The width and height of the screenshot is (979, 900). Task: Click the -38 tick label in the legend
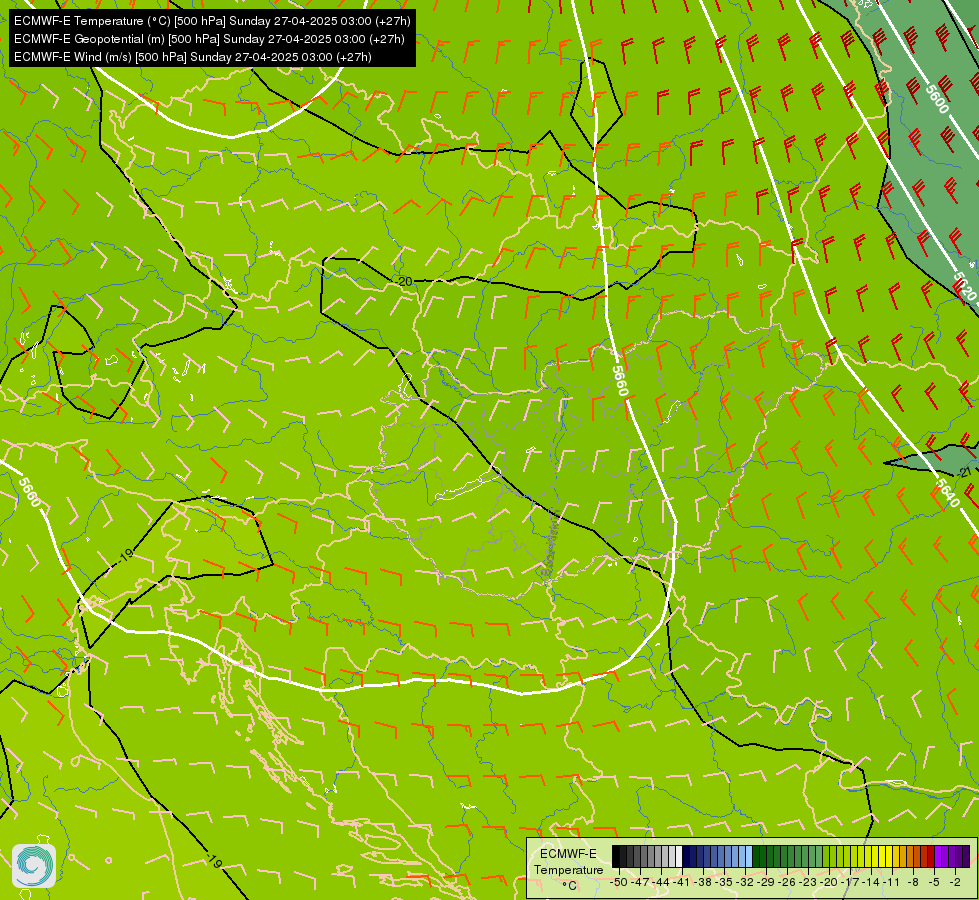702,882
